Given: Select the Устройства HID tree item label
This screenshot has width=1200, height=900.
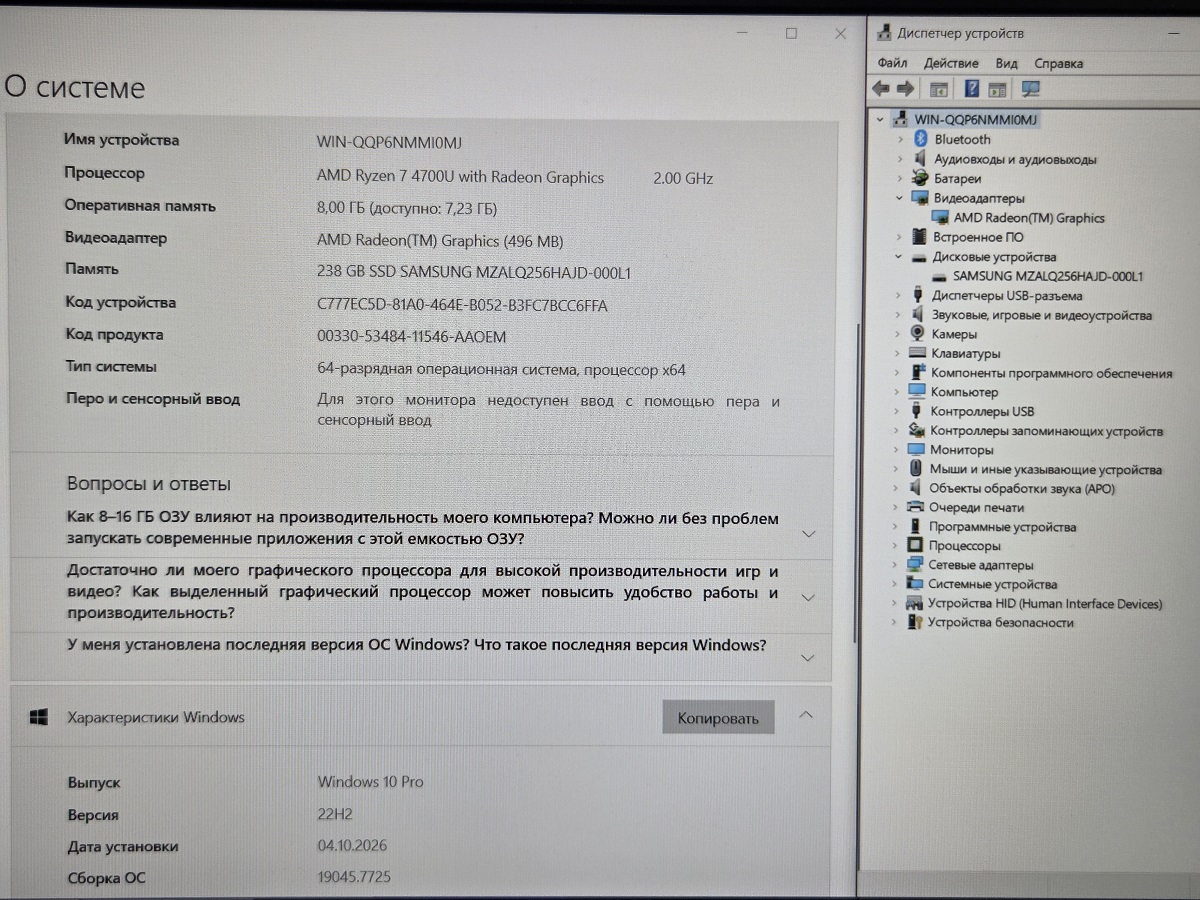Looking at the screenshot, I should pyautogui.click(x=1045, y=604).
